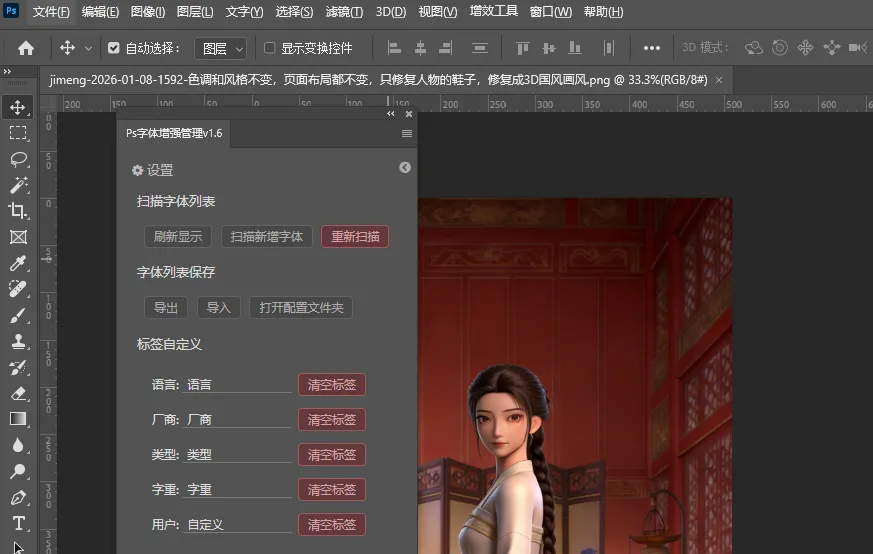Select the History Brush tool
Viewport: 873px width, 554px height.
tap(18, 367)
